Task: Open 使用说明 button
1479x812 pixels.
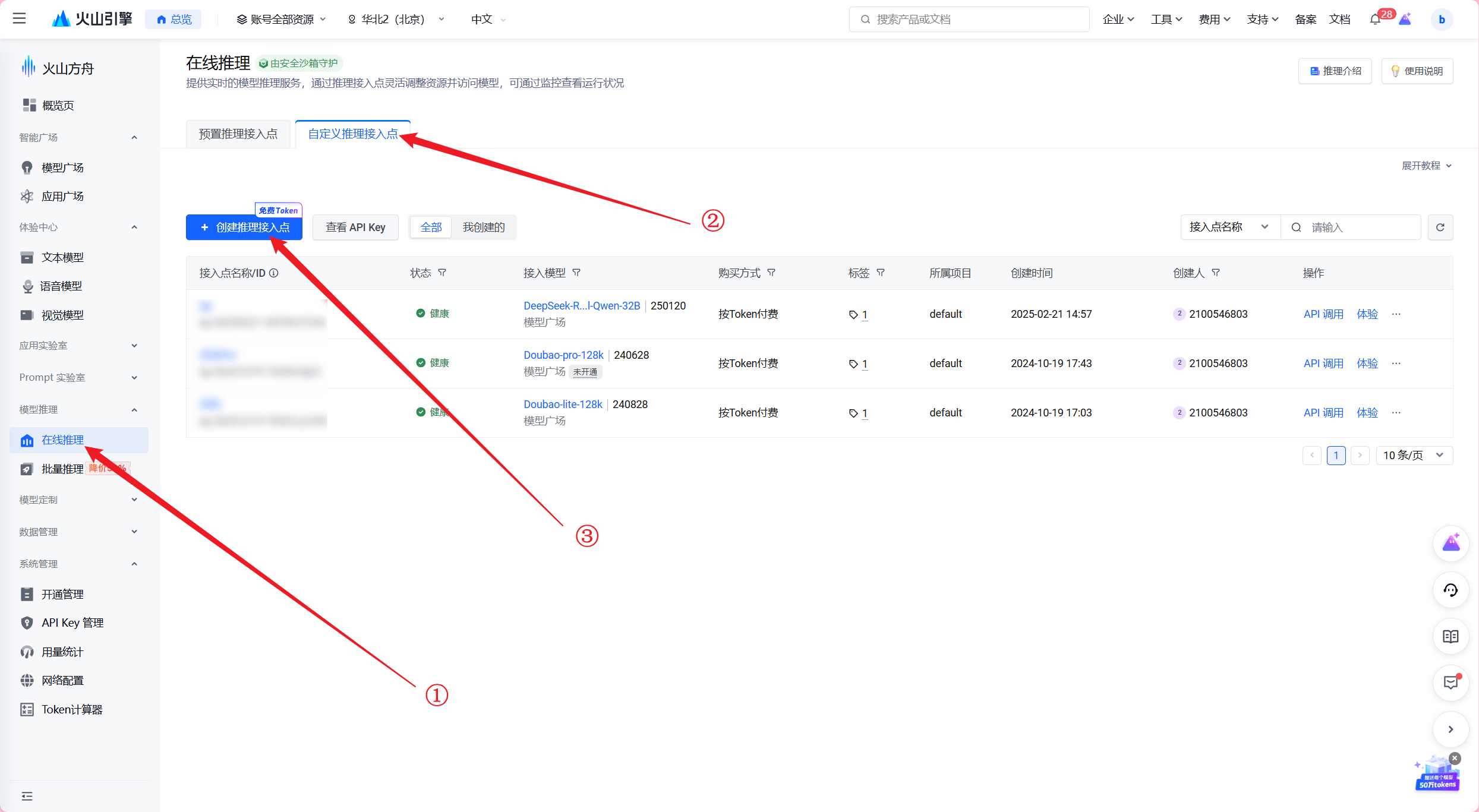Action: (1417, 71)
